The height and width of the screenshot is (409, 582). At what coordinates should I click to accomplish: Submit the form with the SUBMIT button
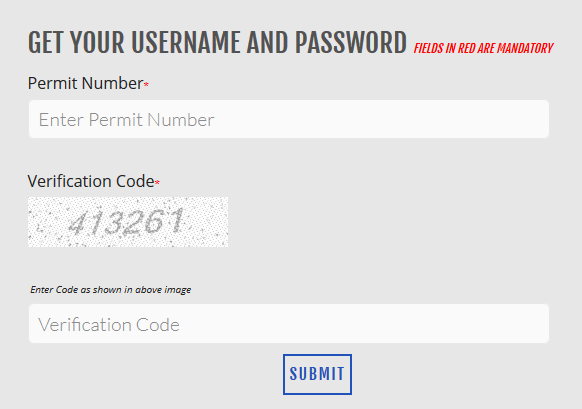(317, 374)
